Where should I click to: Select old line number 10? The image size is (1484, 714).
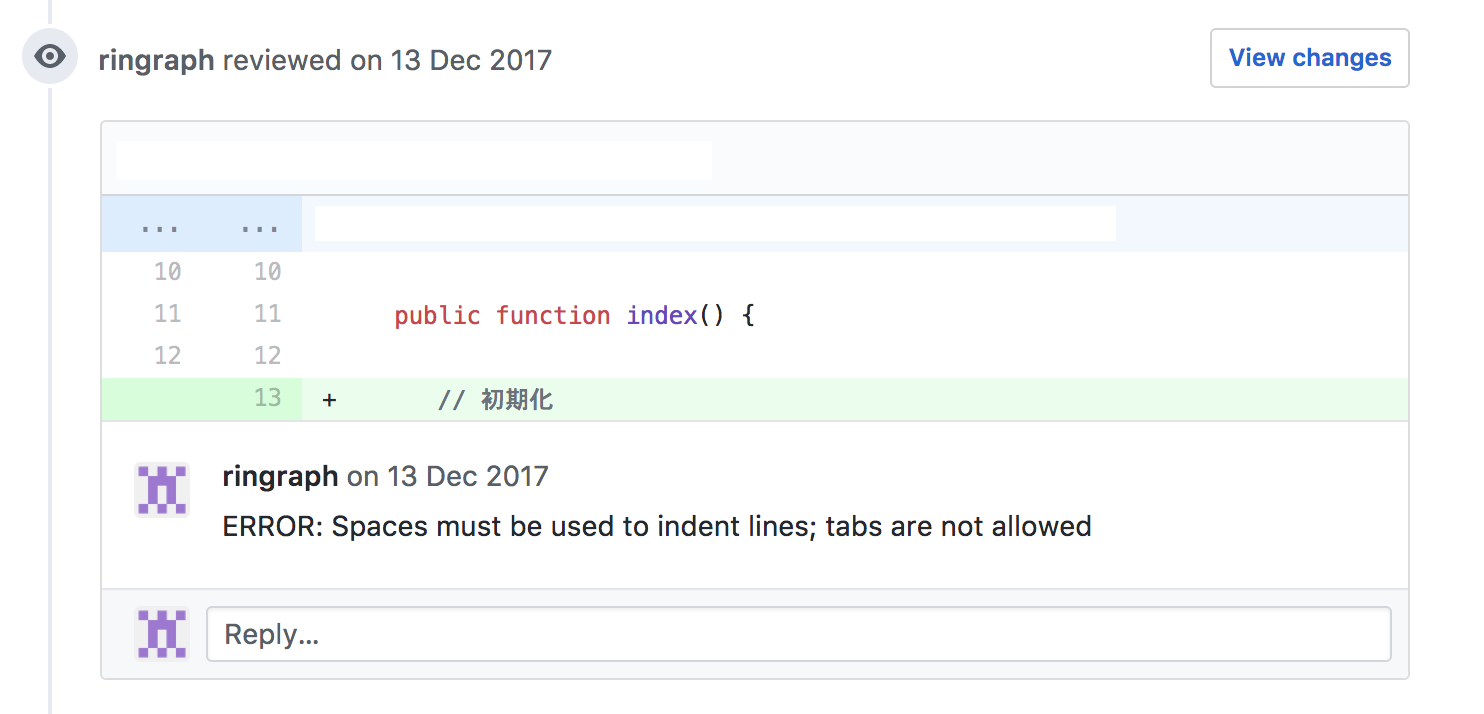(167, 272)
